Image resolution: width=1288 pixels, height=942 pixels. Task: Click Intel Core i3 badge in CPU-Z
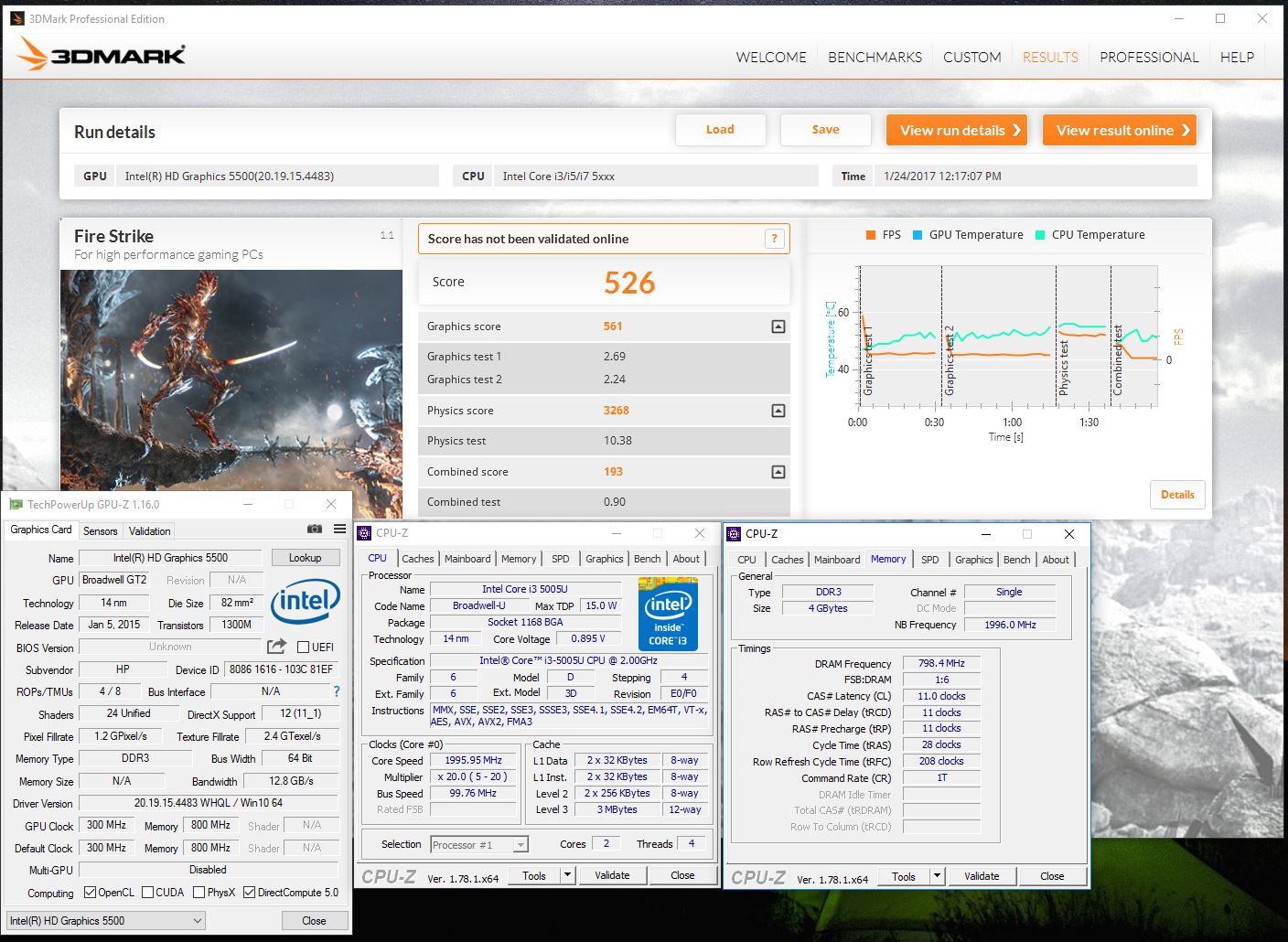coord(668,614)
